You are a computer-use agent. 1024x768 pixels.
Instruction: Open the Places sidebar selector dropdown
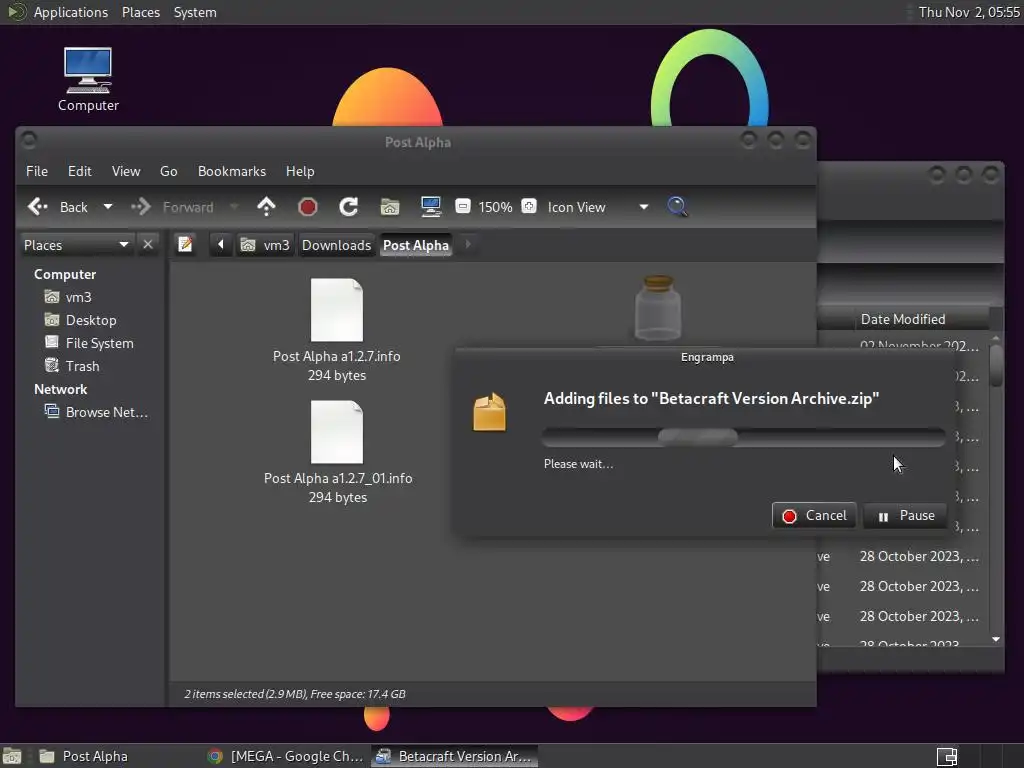76,245
